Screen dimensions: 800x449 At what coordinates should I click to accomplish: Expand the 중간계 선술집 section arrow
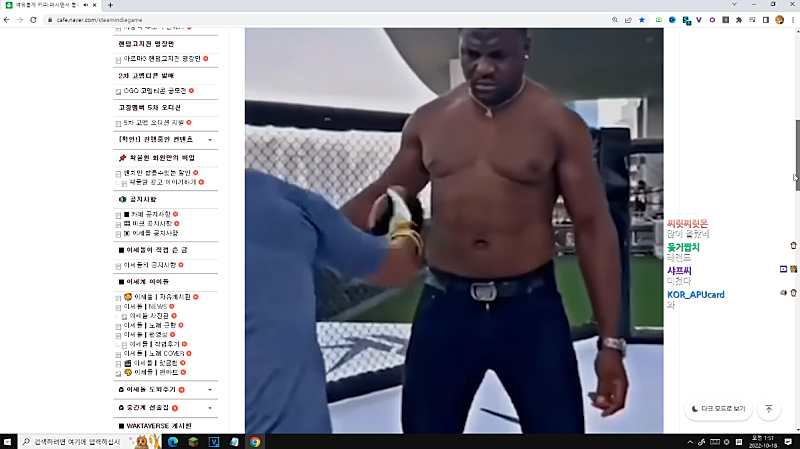pos(210,408)
